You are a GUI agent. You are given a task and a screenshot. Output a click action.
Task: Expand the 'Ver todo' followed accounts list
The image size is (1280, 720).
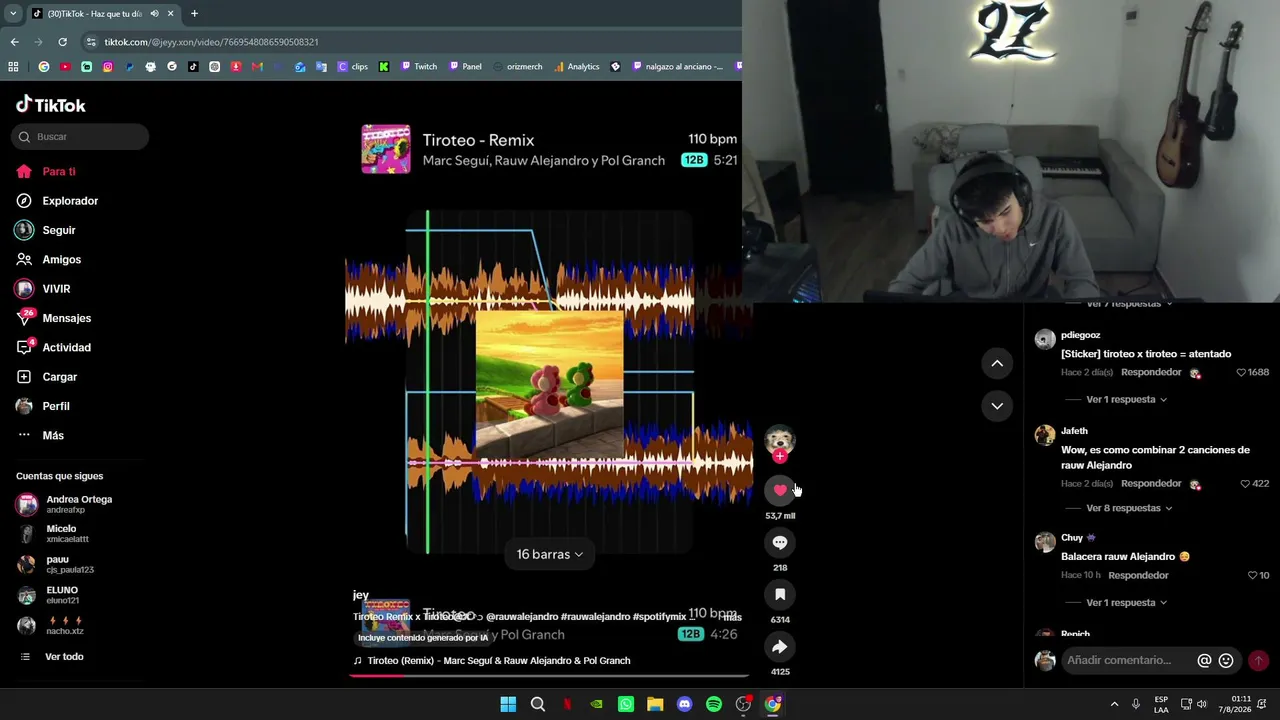pos(64,657)
